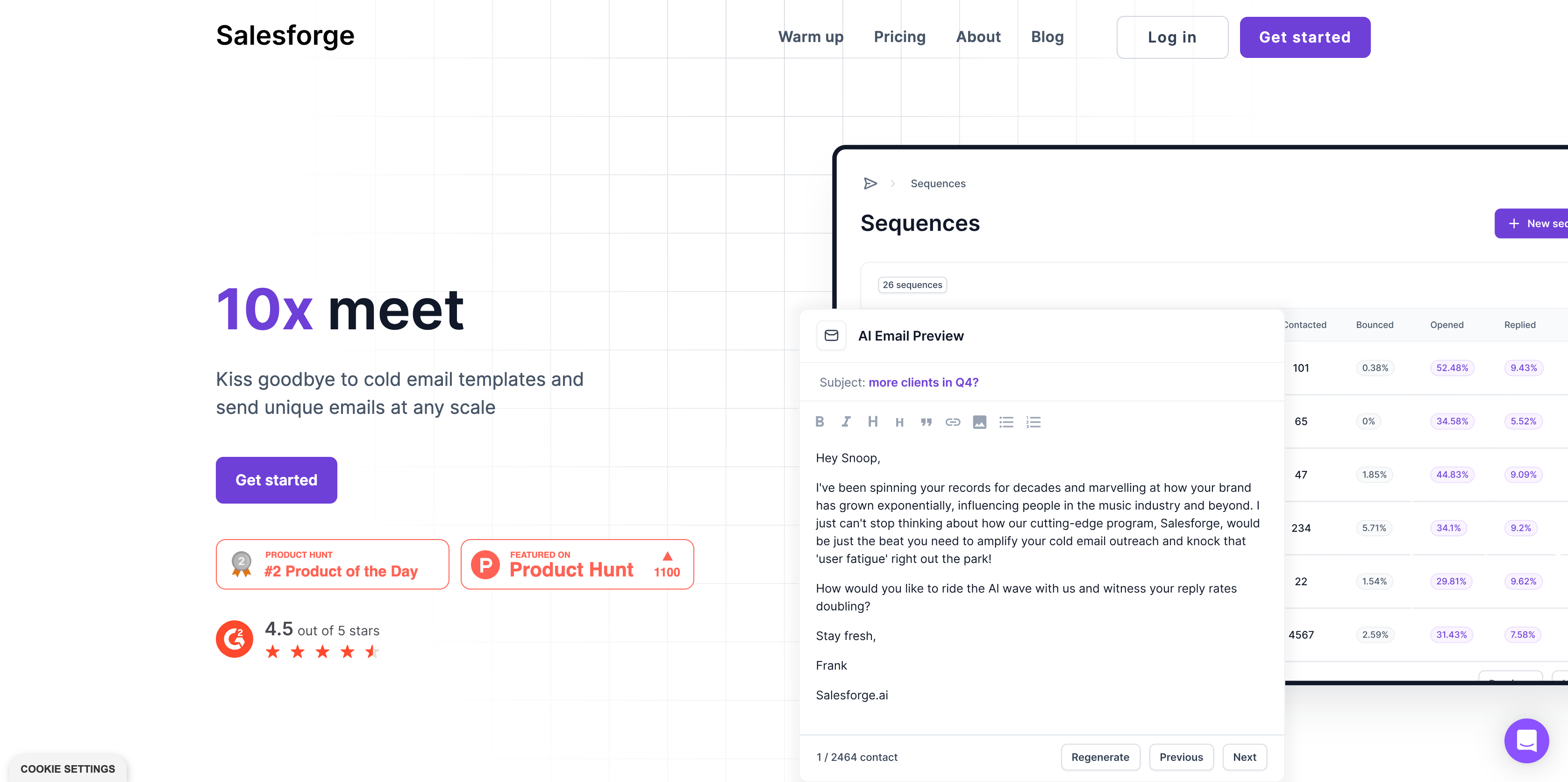This screenshot has height=782, width=1568.
Task: Click the insert link icon
Action: [953, 422]
